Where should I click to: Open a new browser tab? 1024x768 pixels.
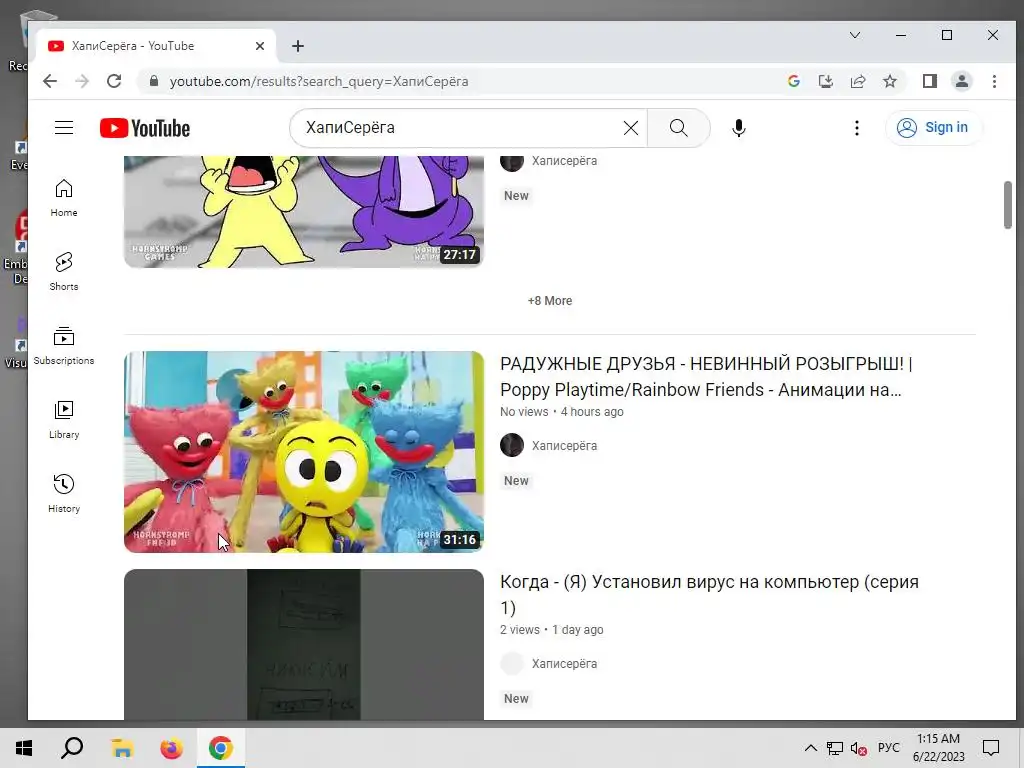click(x=298, y=46)
